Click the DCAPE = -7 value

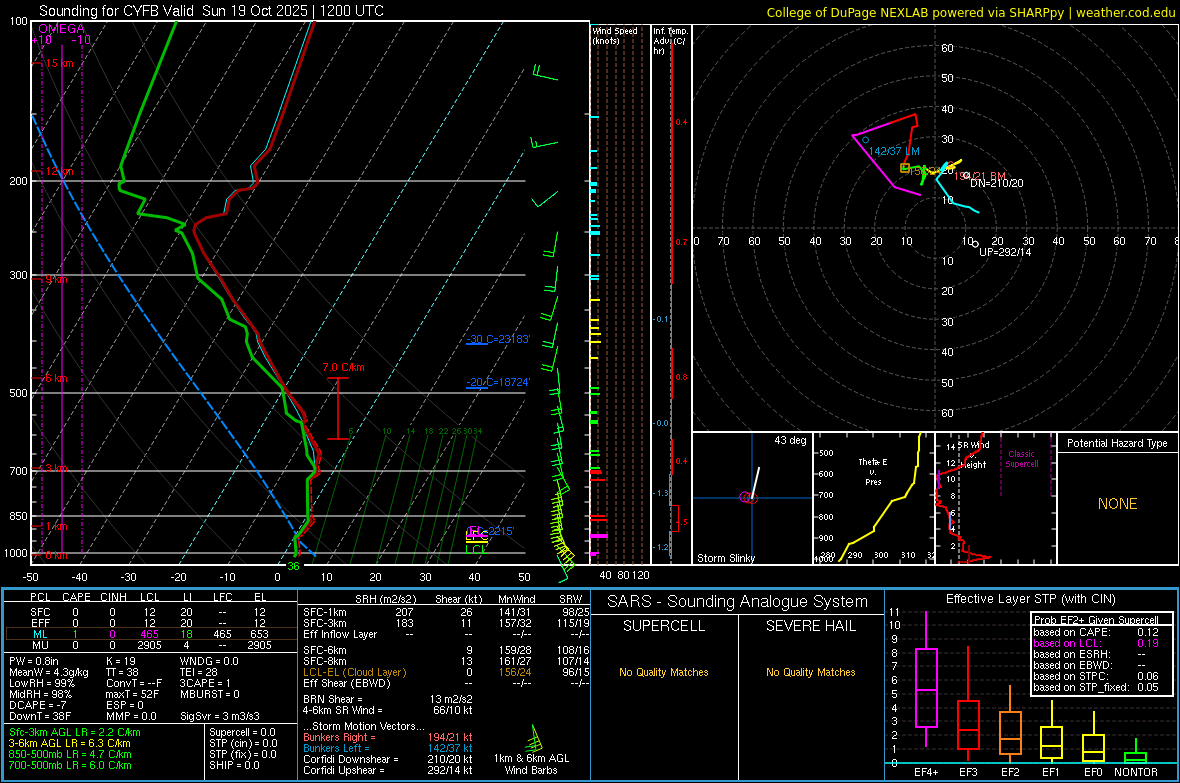38,705
